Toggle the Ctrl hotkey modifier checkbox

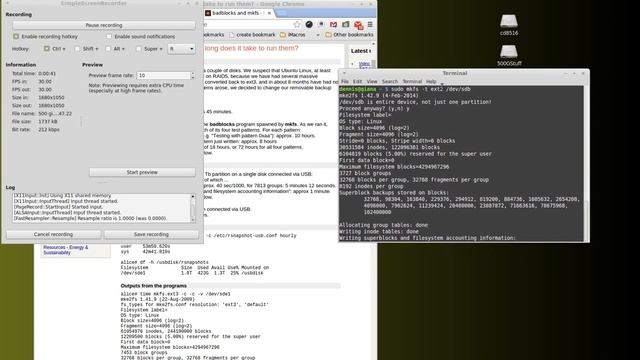(x=47, y=49)
